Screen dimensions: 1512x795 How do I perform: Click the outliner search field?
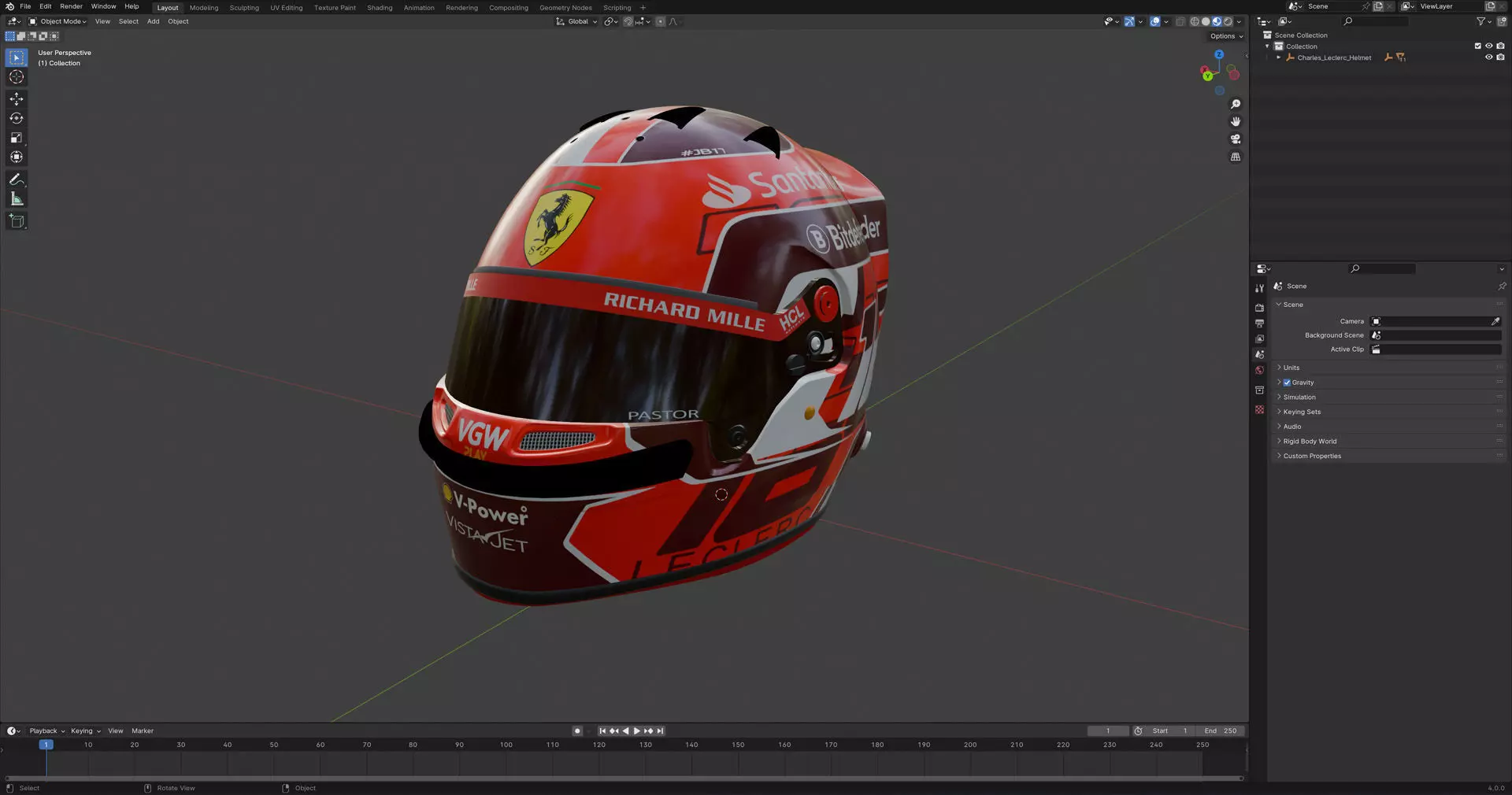click(x=1375, y=21)
